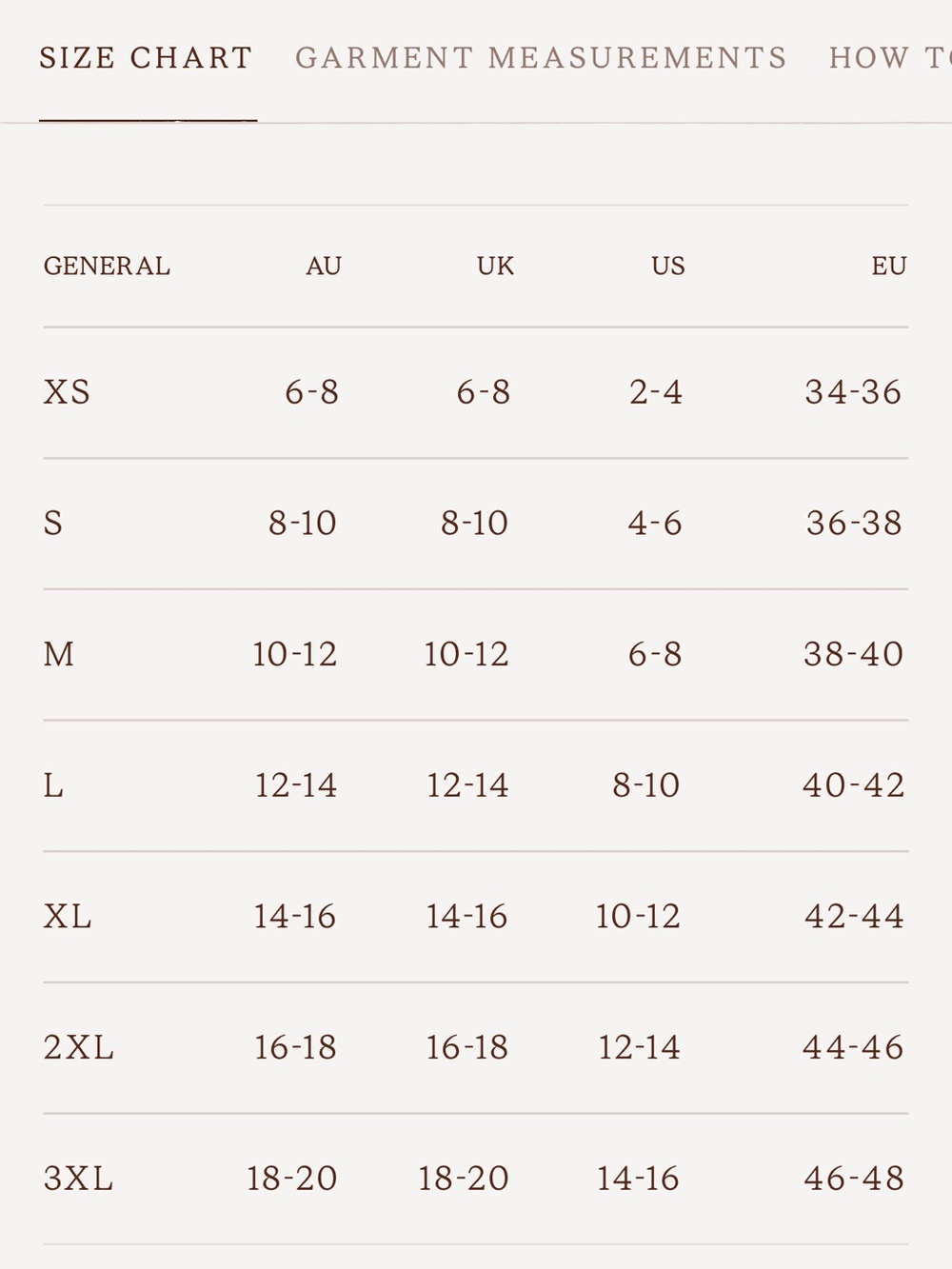This screenshot has height=1269, width=952.
Task: Select the 3XL size row label
Action: click(x=79, y=1179)
